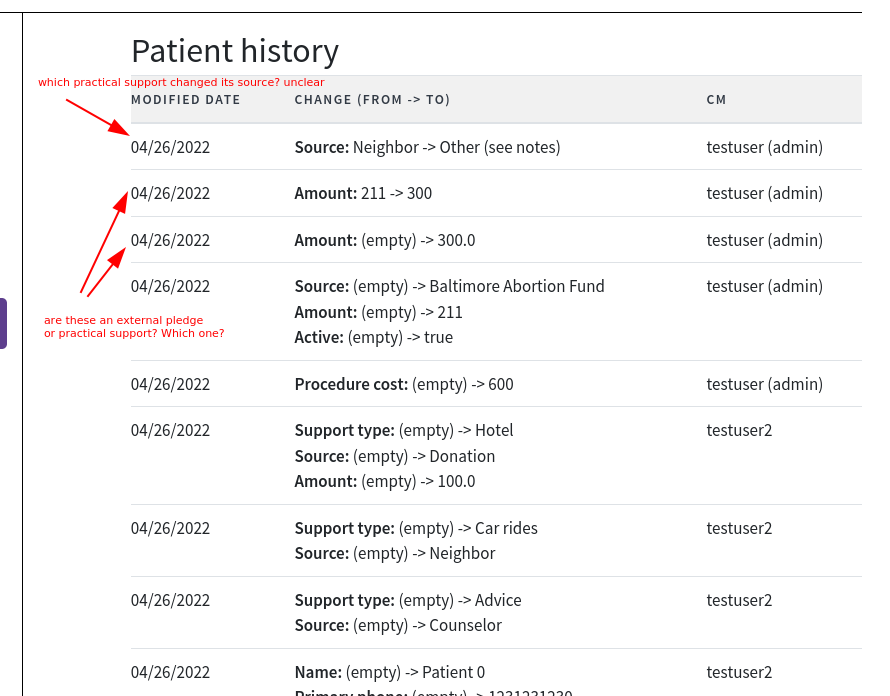Click the external pledge or practical support note
The width and height of the screenshot is (890, 696).
pos(134,327)
